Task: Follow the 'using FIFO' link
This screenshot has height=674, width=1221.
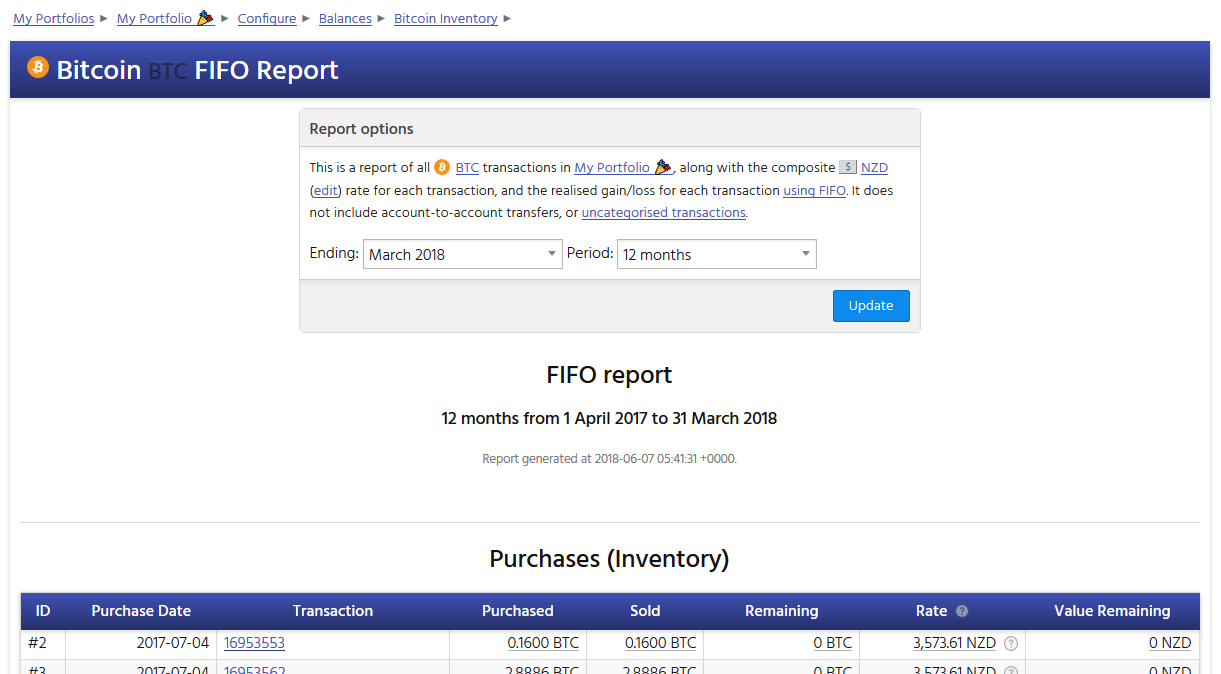Action: [814, 190]
